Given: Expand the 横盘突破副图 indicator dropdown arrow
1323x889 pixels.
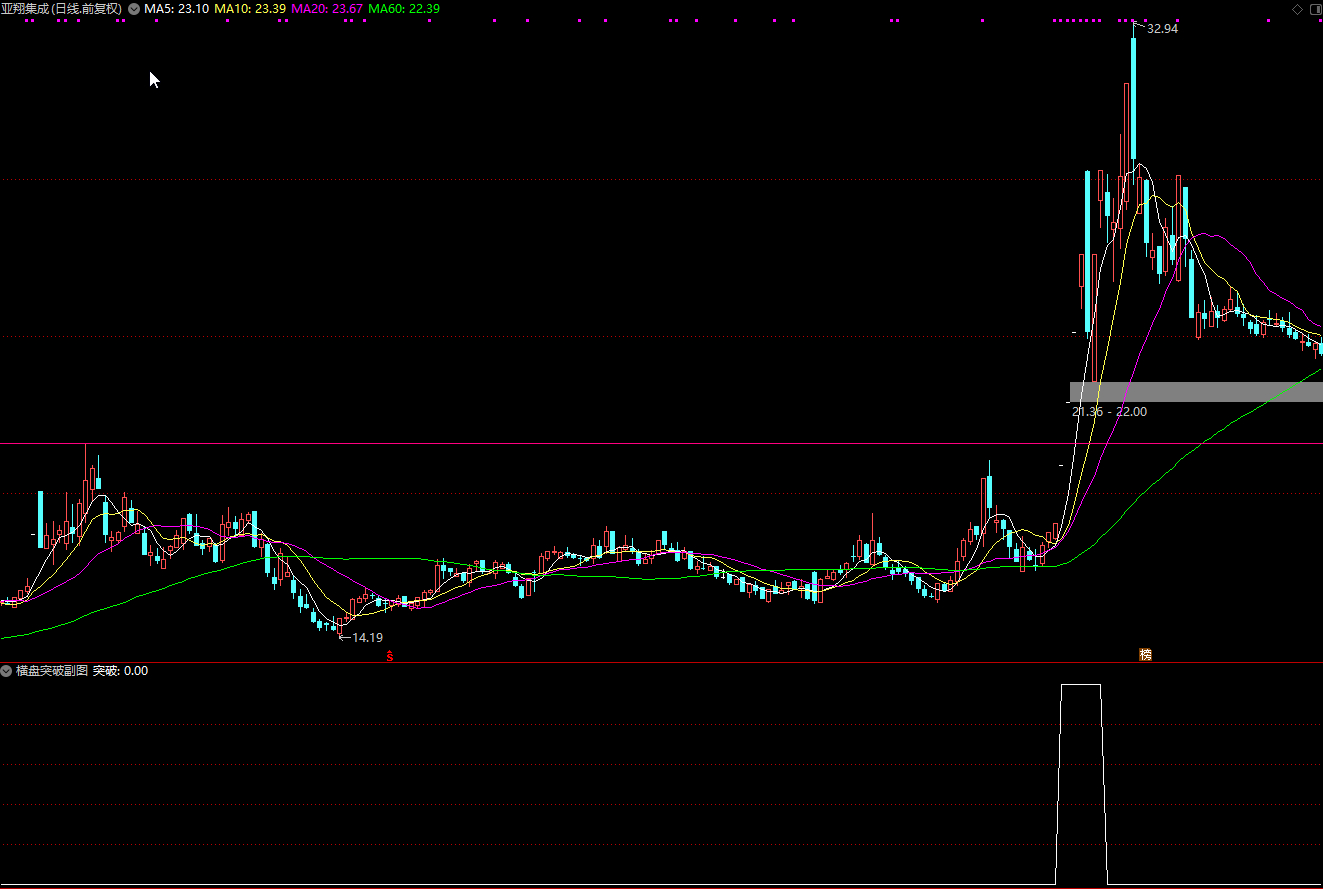Looking at the screenshot, I should (x=7, y=671).
